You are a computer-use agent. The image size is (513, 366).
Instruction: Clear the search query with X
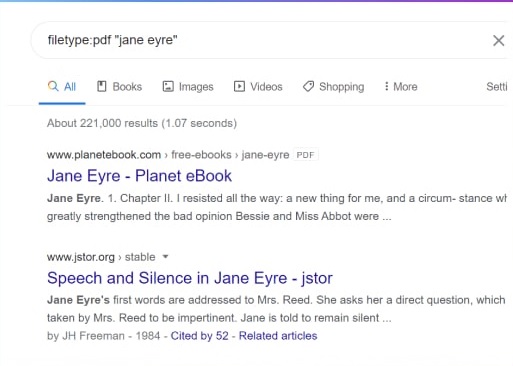coord(498,41)
